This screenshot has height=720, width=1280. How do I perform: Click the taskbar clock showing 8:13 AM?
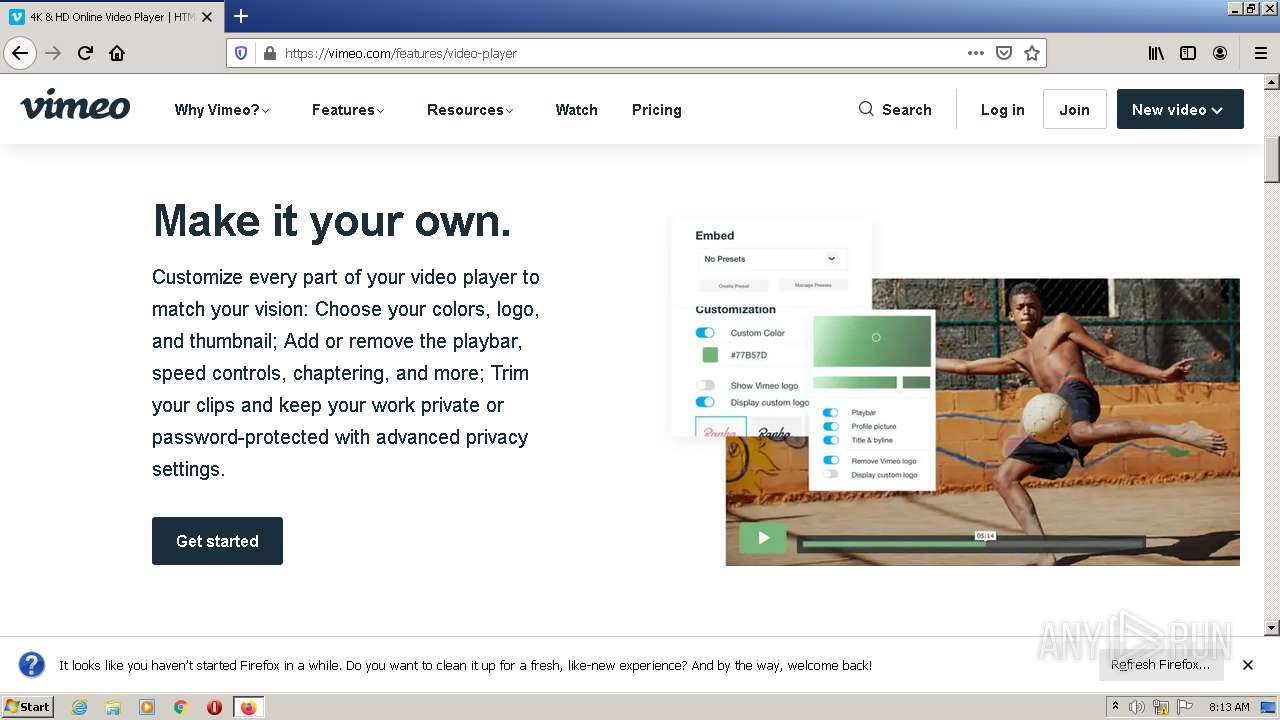tap(1229, 707)
